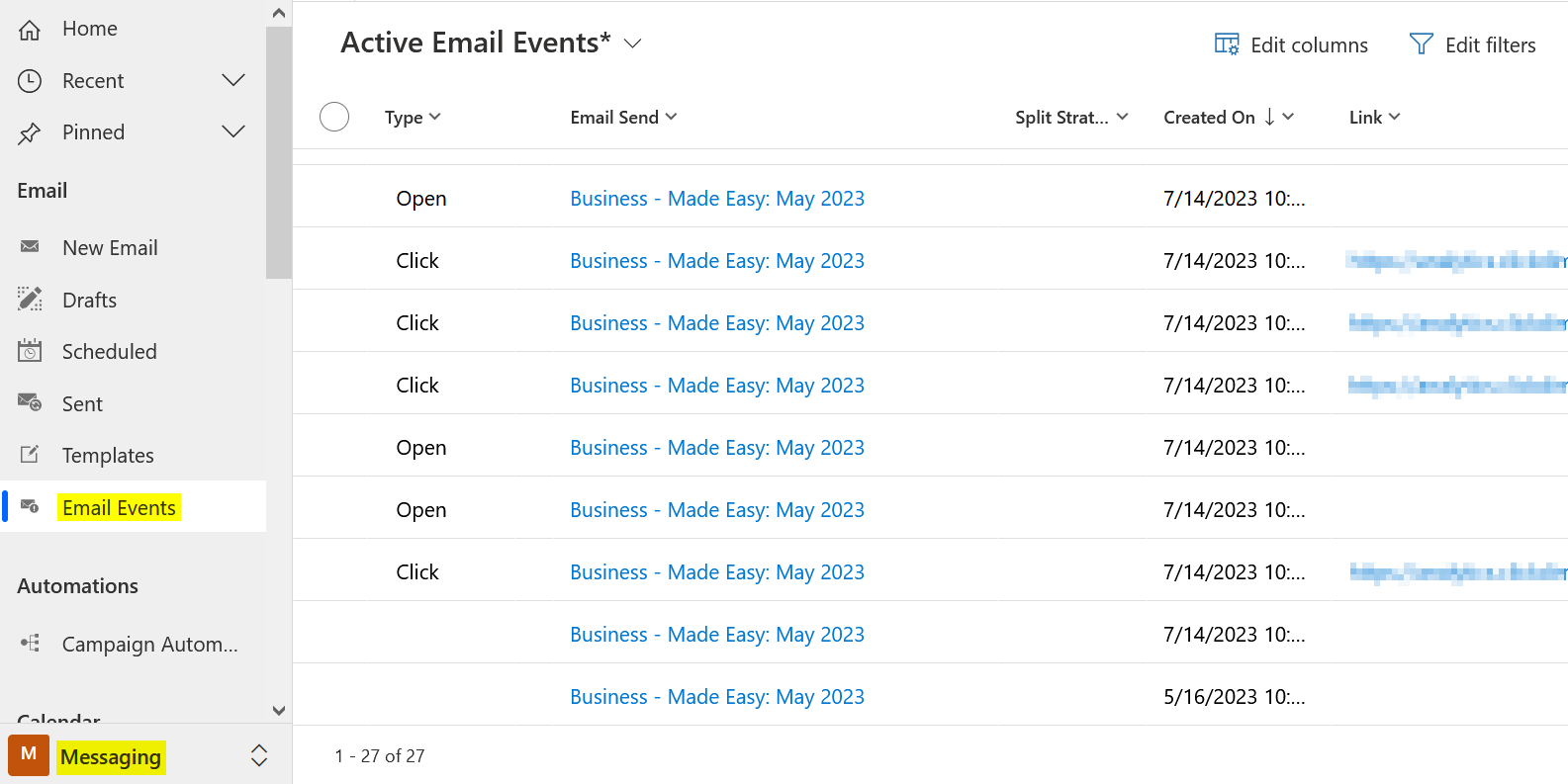Viewport: 1568px width, 784px height.
Task: Click the Created On sort arrow
Action: pyautogui.click(x=1269, y=117)
